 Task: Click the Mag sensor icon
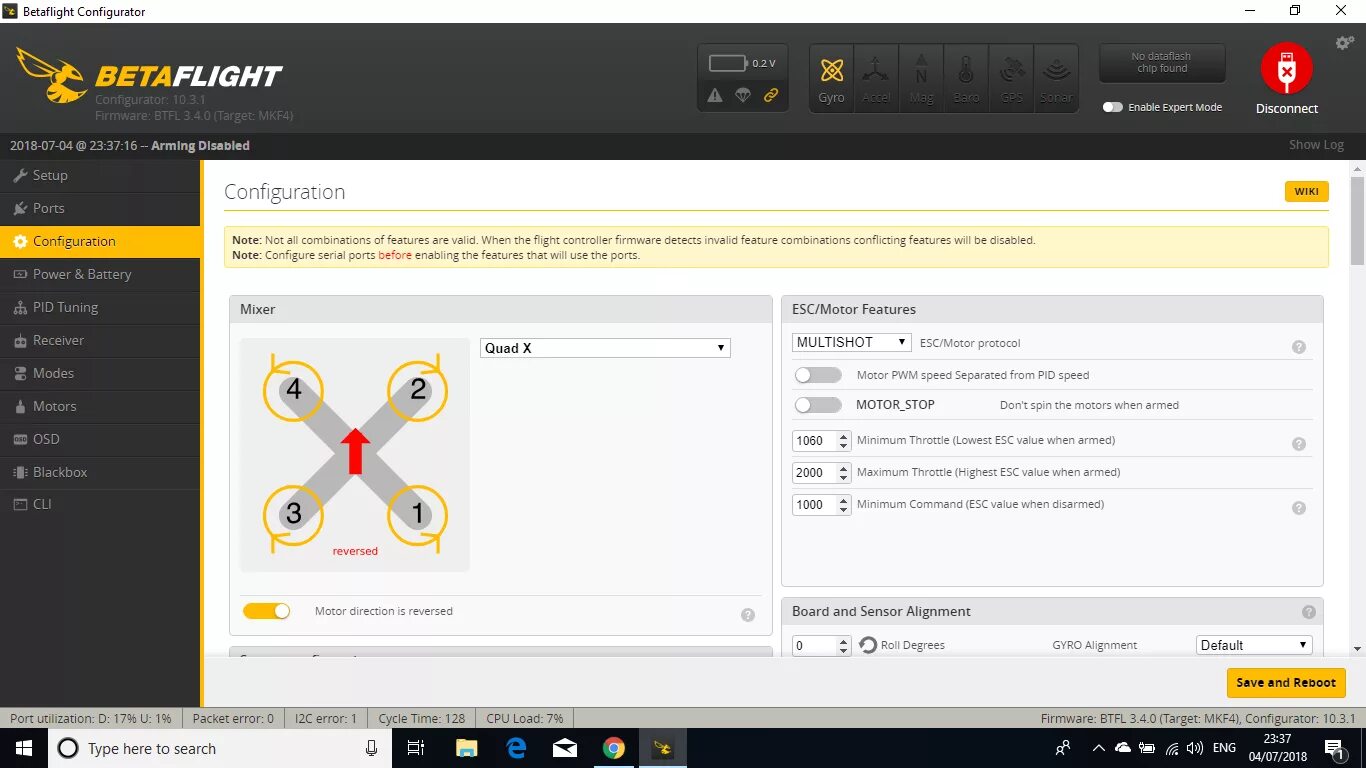(921, 78)
